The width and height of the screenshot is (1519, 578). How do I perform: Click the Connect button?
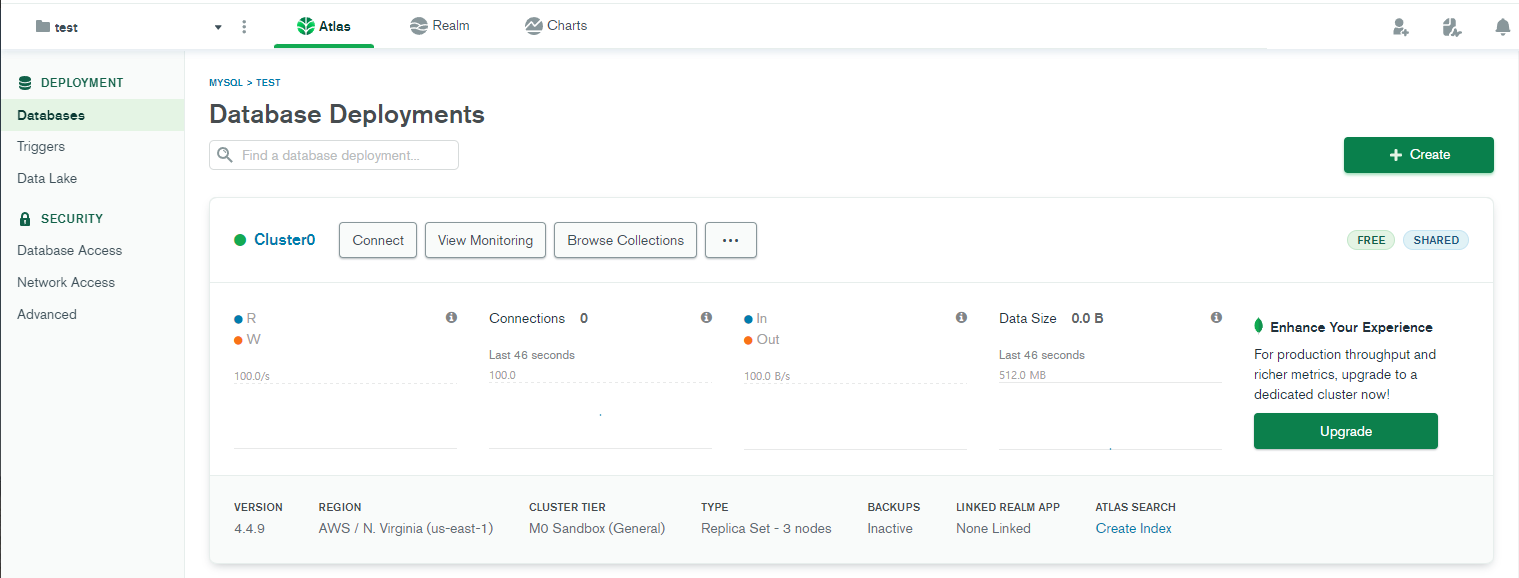pos(378,240)
